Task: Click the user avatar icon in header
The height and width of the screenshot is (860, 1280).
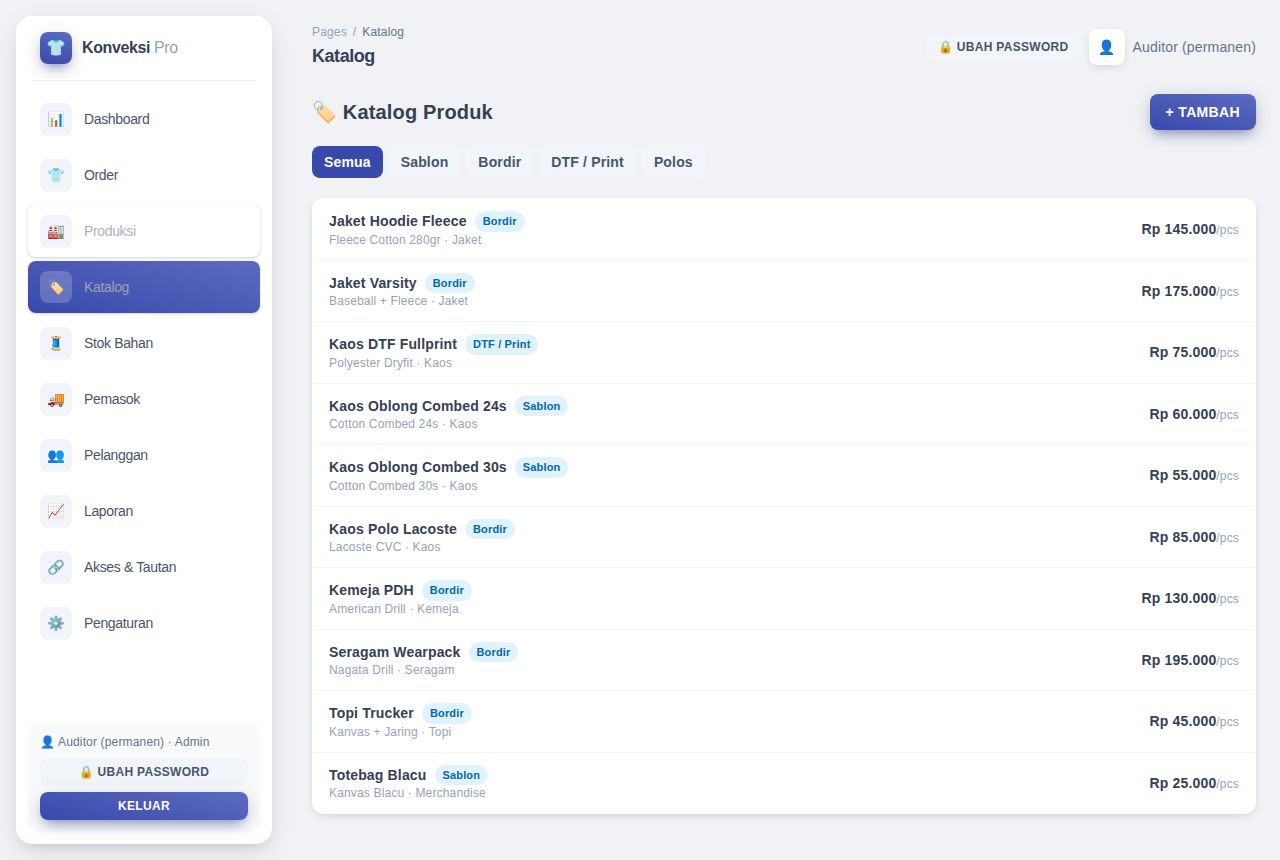Action: 1107,47
